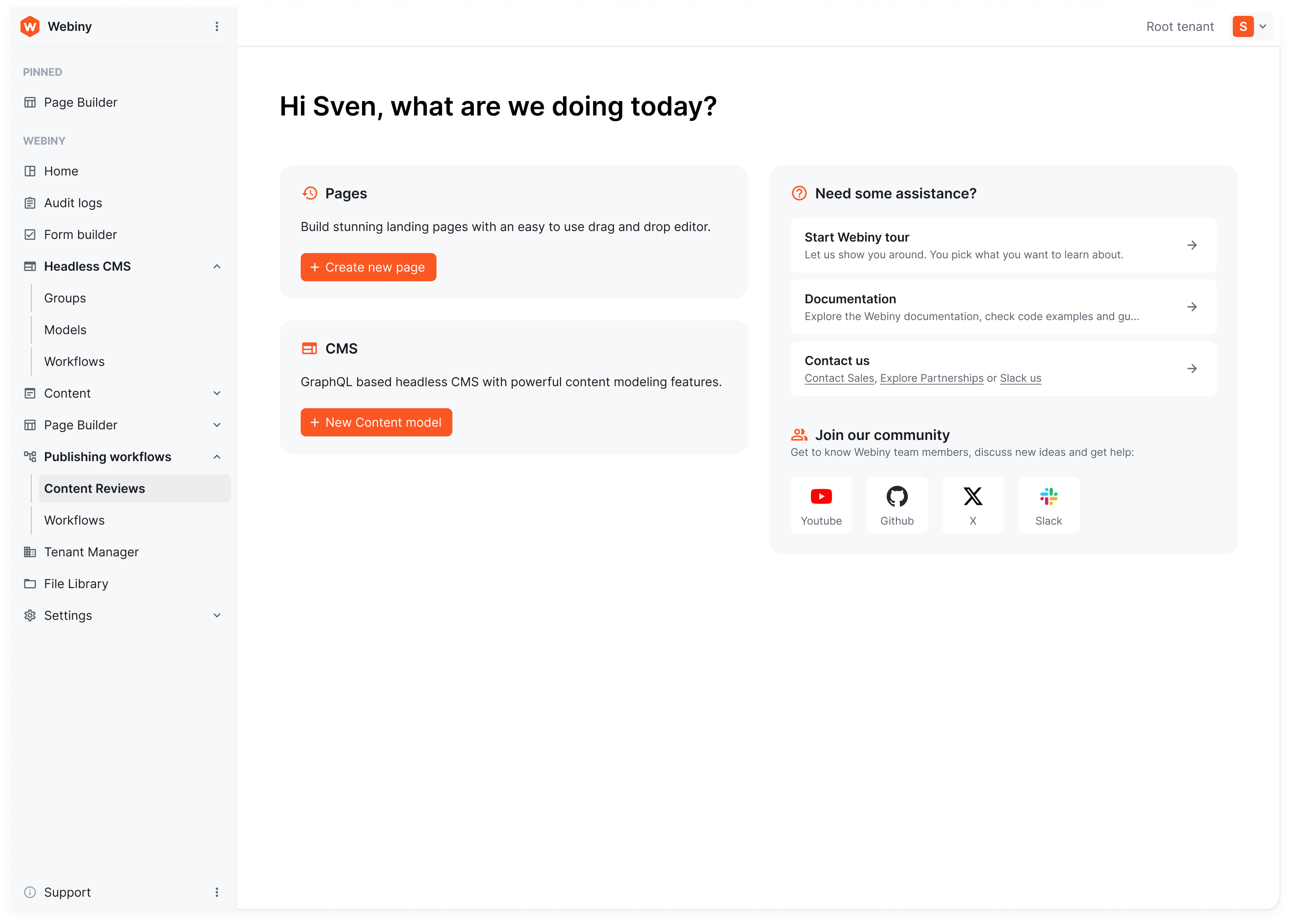Screen dimensions: 1291x924
Task: Select Content Reviews under Publishing workflows
Action: (x=94, y=488)
